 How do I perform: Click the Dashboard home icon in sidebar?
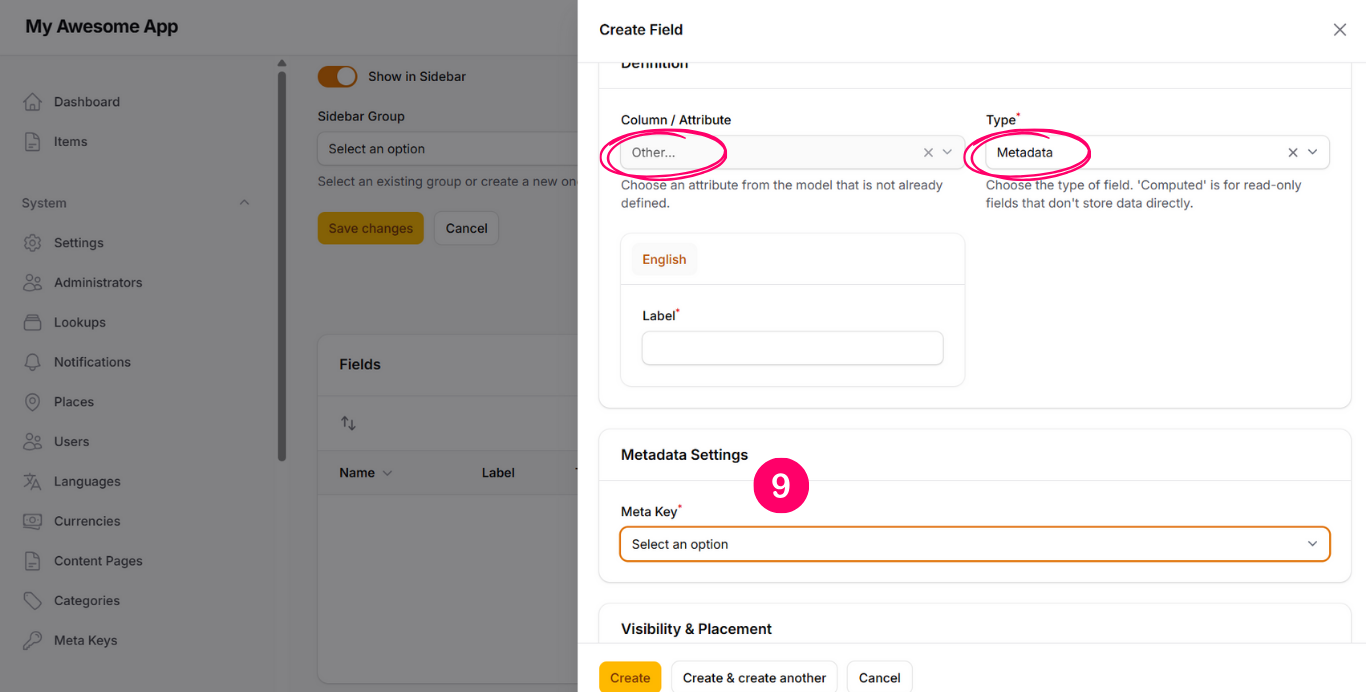[x=33, y=102]
